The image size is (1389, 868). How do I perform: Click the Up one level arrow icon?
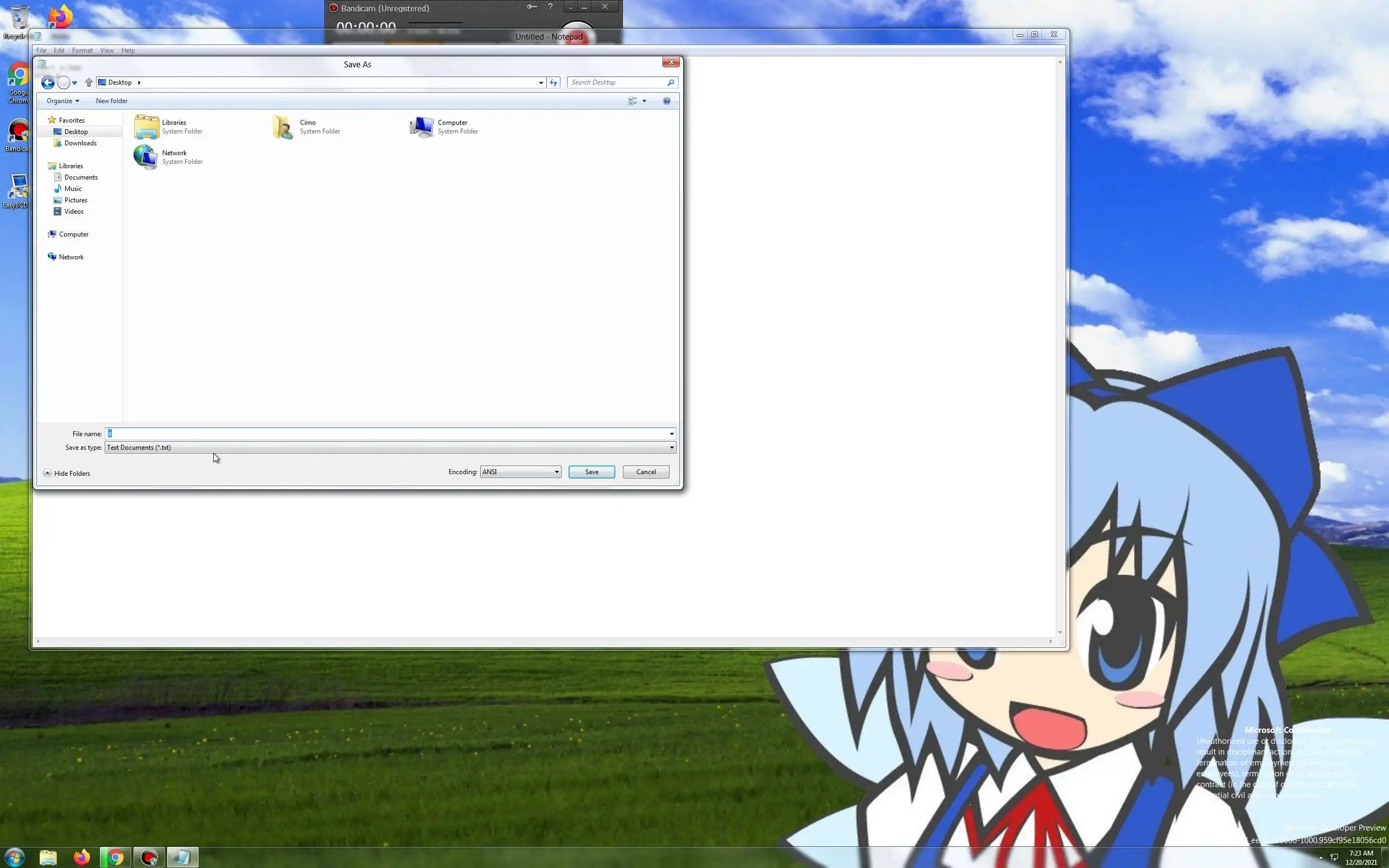pos(88,82)
